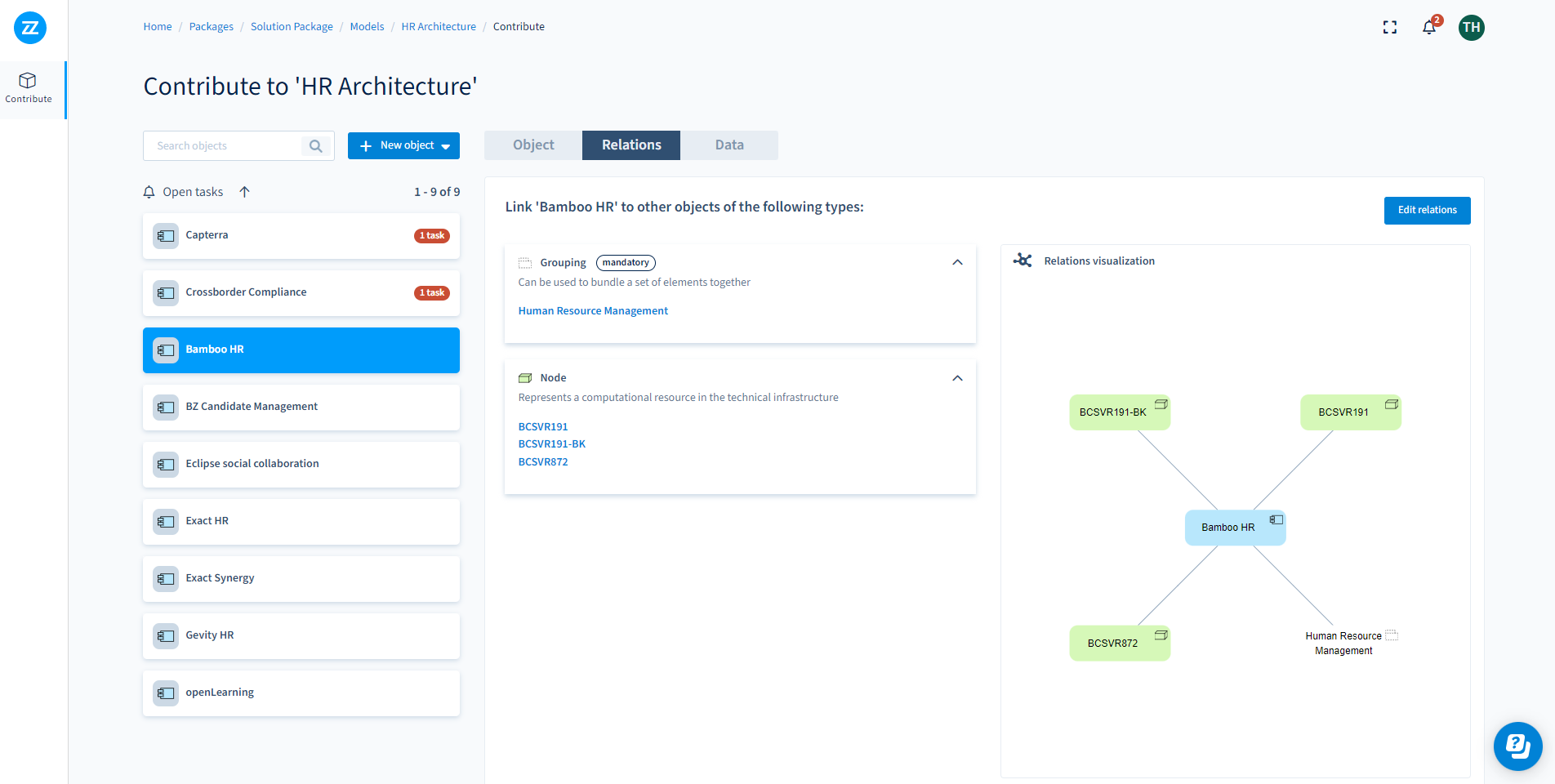Image resolution: width=1555 pixels, height=784 pixels.
Task: Click the openLearning component icon
Action: pos(166,693)
